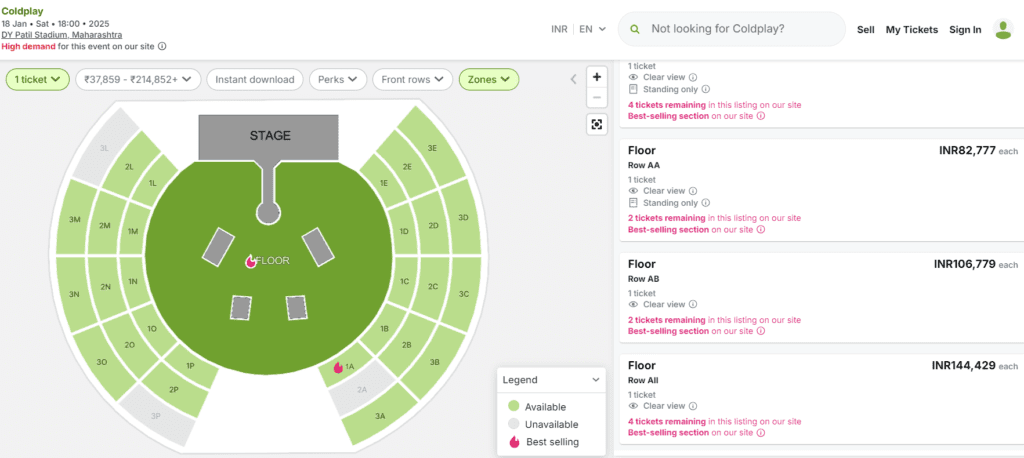The height and width of the screenshot is (458, 1024).
Task: Toggle the Front rows filter
Action: pos(412,80)
